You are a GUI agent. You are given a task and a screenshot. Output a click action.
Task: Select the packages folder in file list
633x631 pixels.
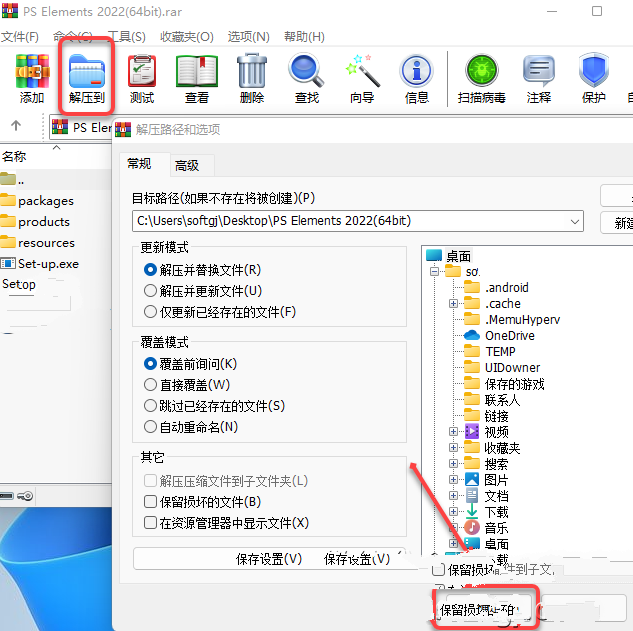pos(37,201)
